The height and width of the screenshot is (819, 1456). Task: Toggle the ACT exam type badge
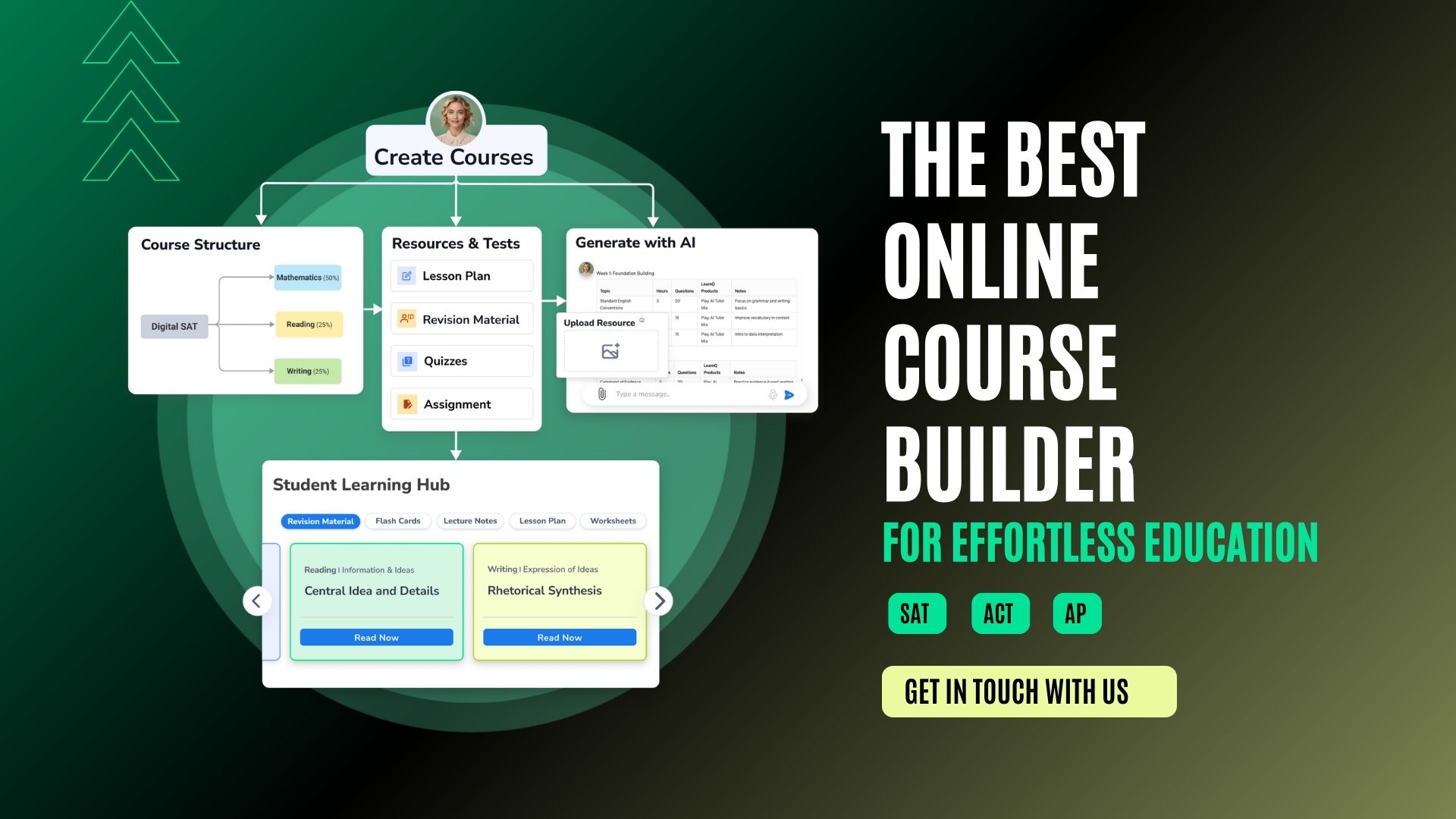tap(998, 613)
